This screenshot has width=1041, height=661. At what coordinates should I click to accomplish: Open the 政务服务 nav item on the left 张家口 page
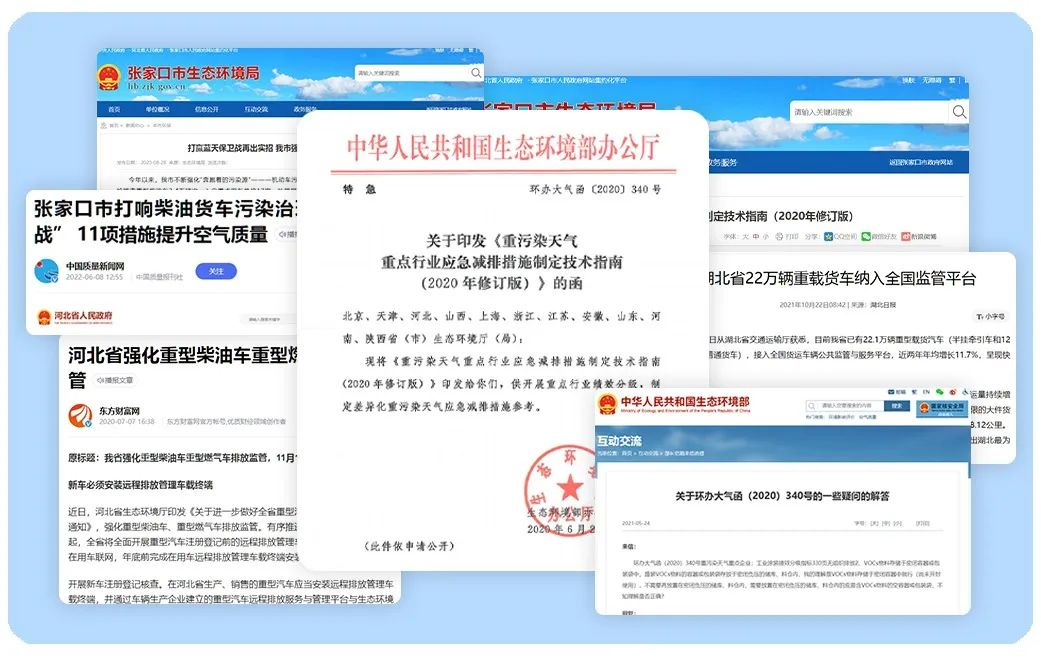[303, 109]
